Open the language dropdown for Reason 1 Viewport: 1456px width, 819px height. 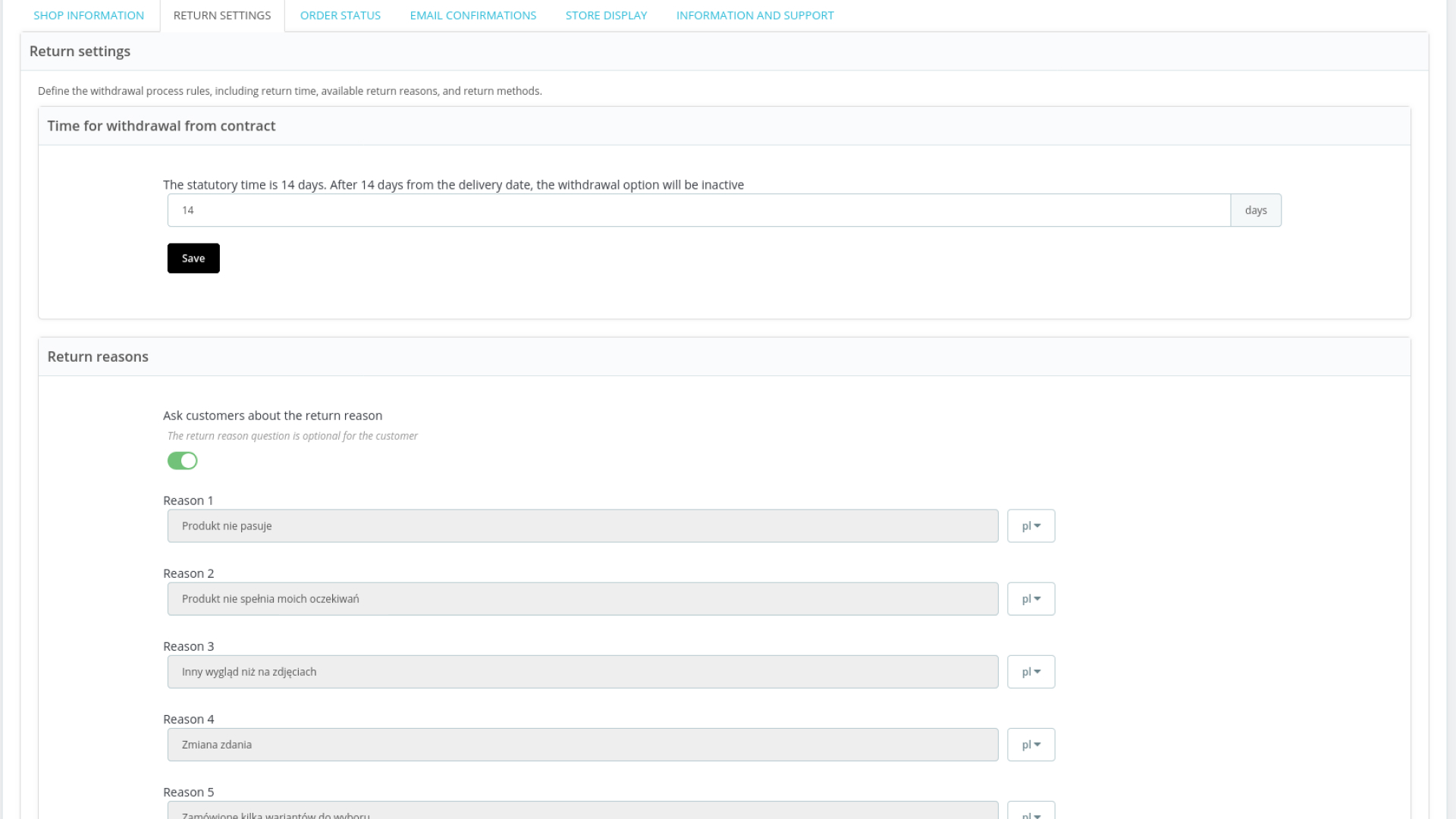coord(1031,526)
